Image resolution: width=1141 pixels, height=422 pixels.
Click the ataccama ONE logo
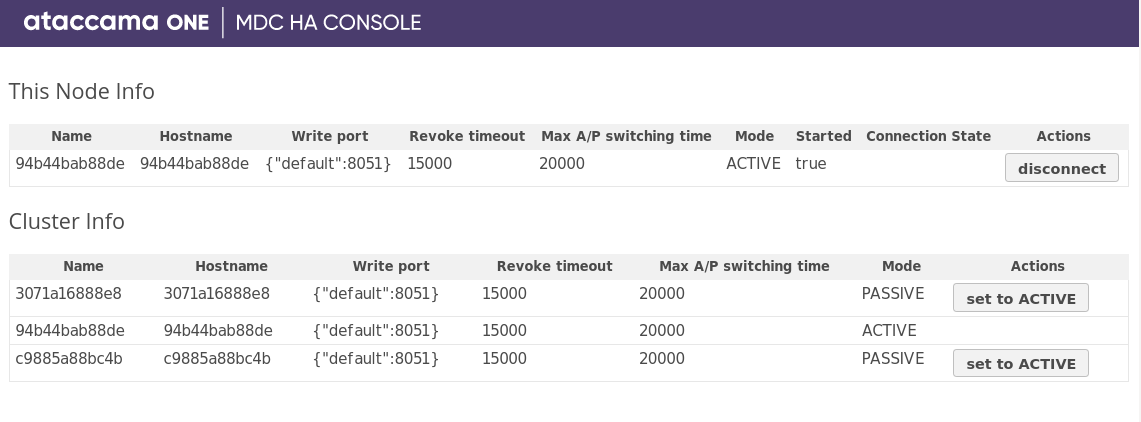tap(115, 23)
